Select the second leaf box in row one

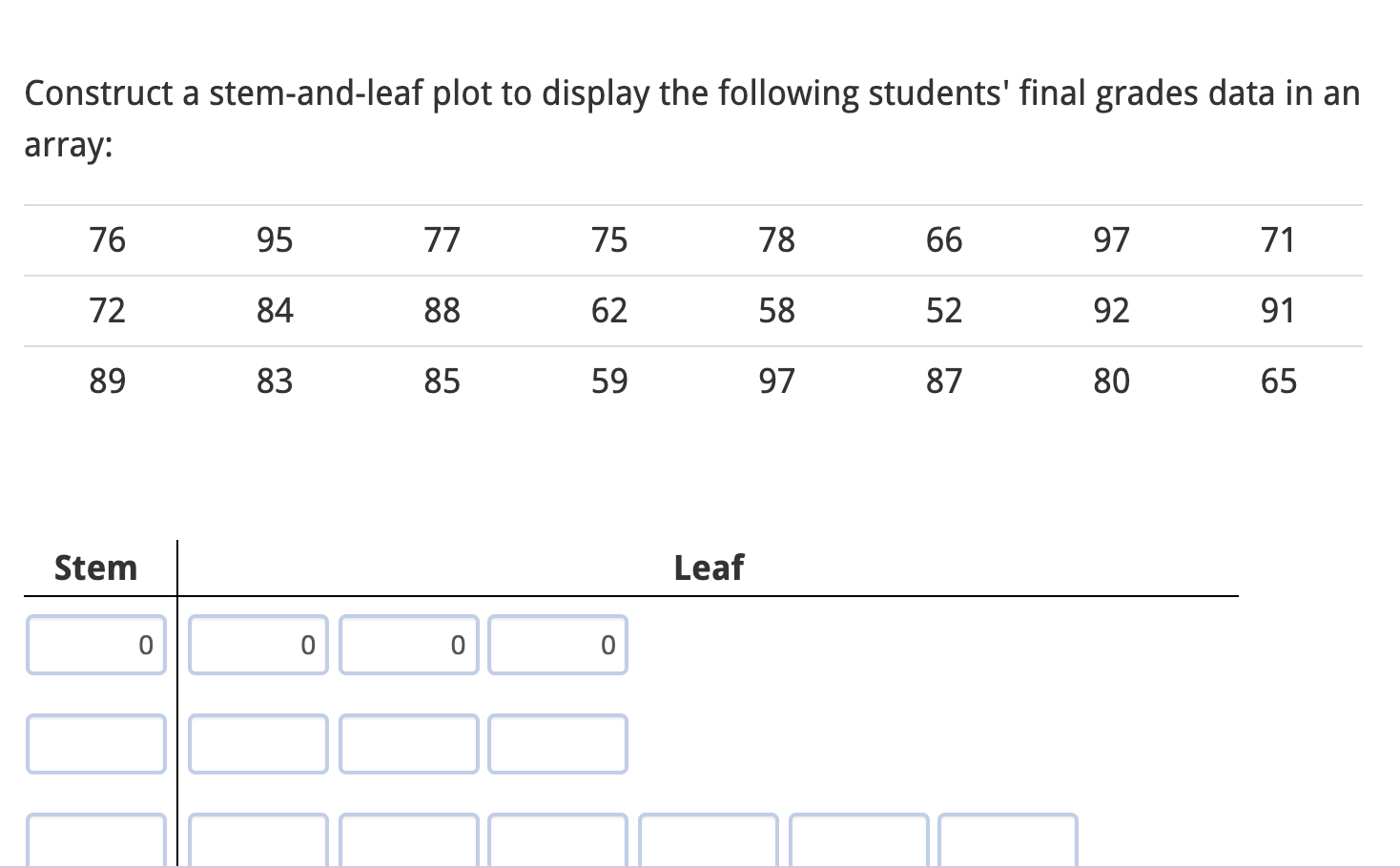pyautogui.click(x=408, y=646)
